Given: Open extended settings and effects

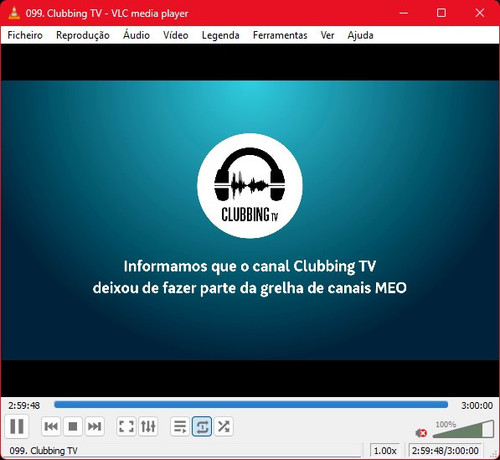Looking at the screenshot, I should pos(148,426).
